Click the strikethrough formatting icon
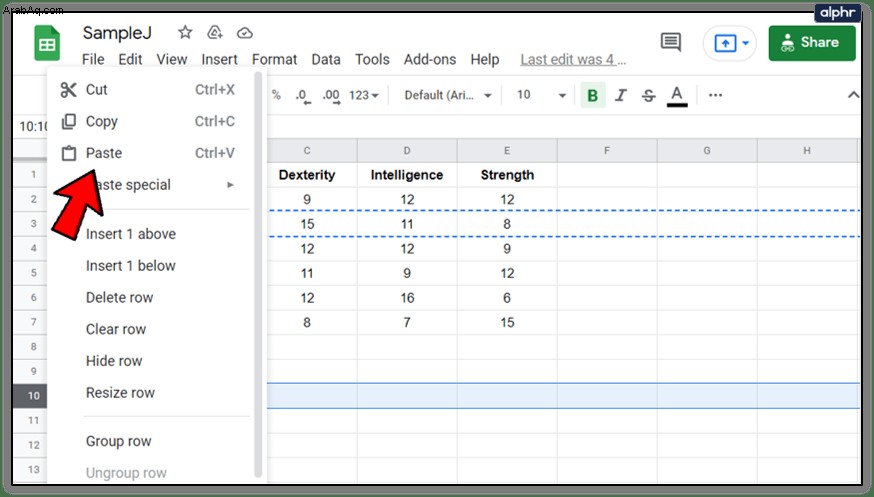The width and height of the screenshot is (874, 497). point(648,95)
